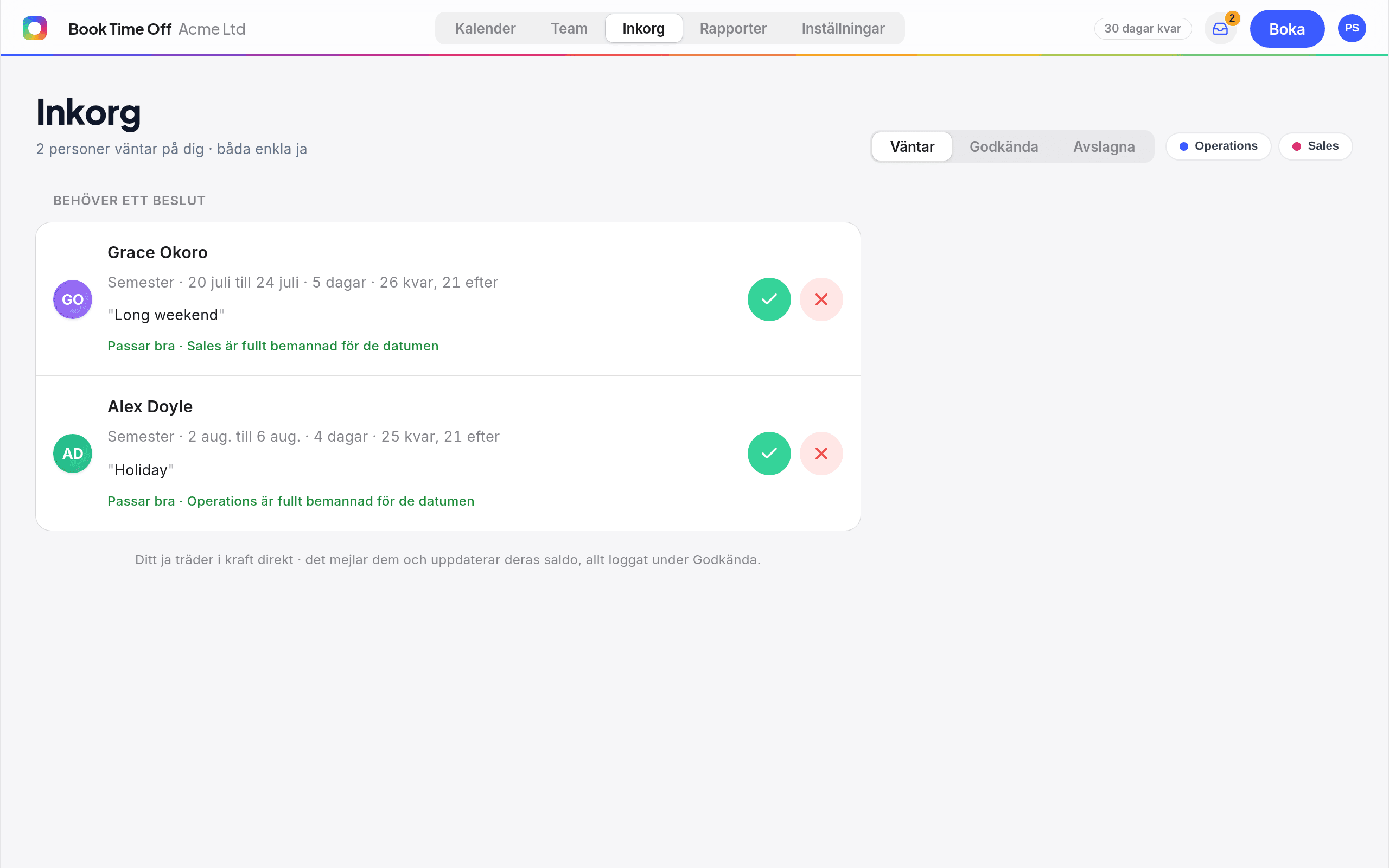Open the inbox tray notification icon
The height and width of the screenshot is (868, 1389).
pos(1220,28)
